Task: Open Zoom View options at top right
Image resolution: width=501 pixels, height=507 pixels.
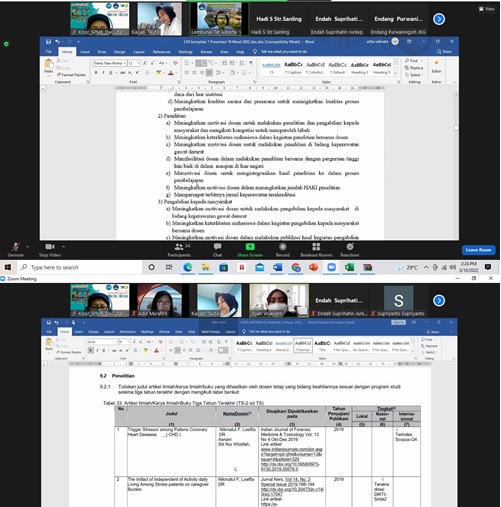Action: pos(487,9)
